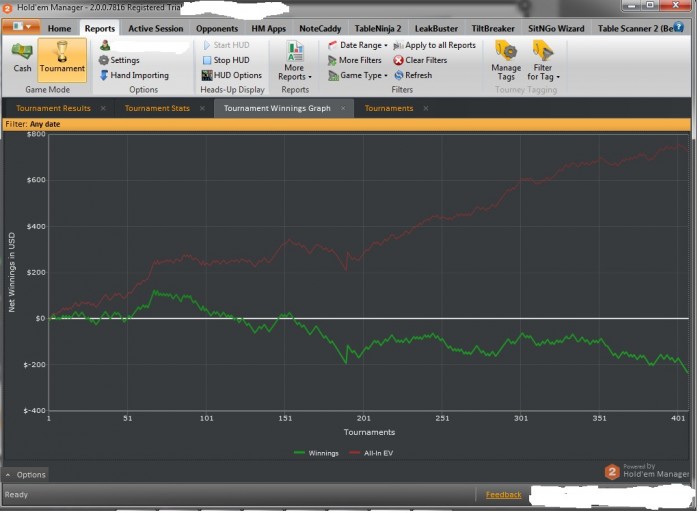Open the Active Session tab
Screen dimensions: 700x513
(156, 29)
